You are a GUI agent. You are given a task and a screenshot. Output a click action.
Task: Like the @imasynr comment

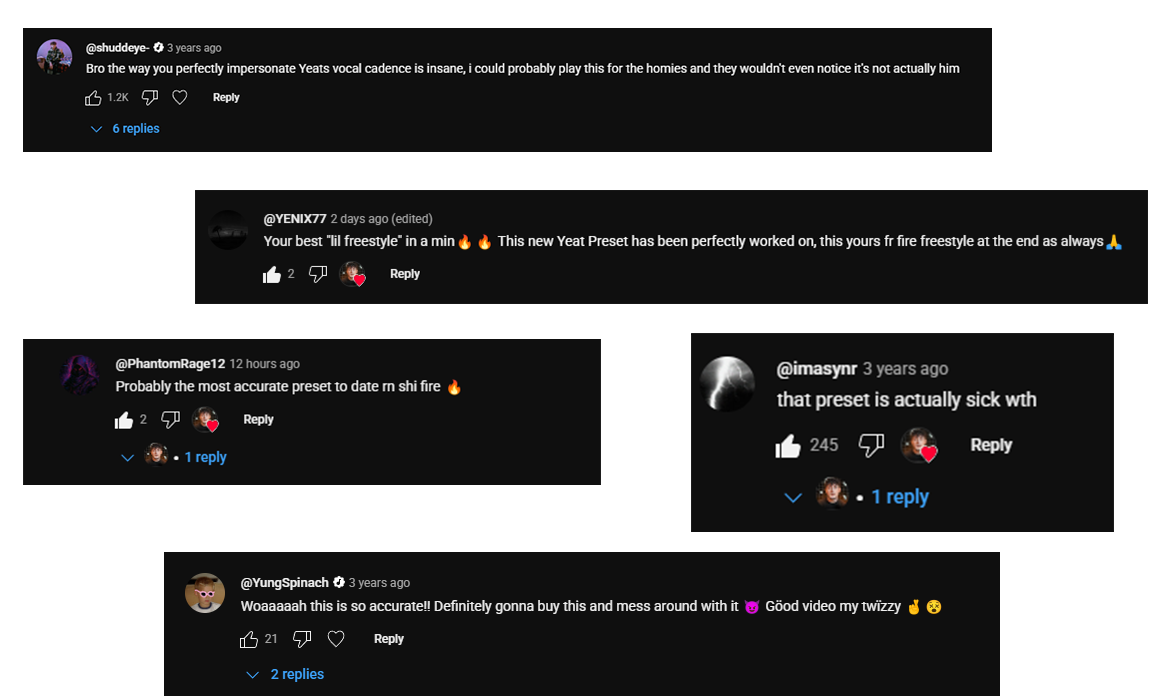pyautogui.click(x=789, y=446)
